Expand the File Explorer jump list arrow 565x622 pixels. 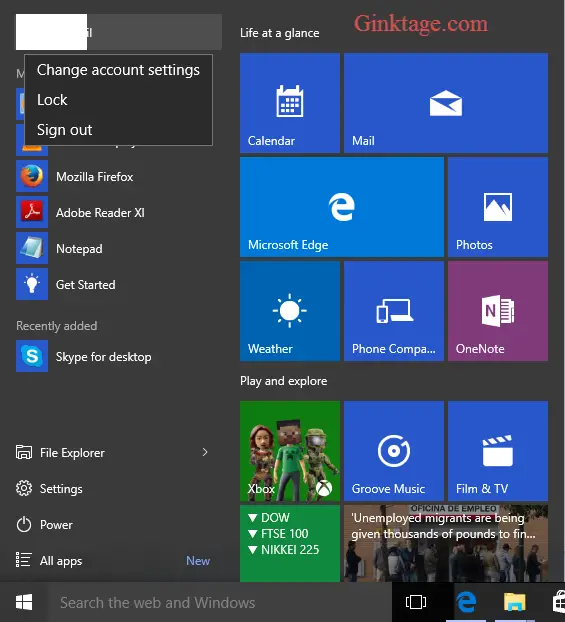point(205,452)
